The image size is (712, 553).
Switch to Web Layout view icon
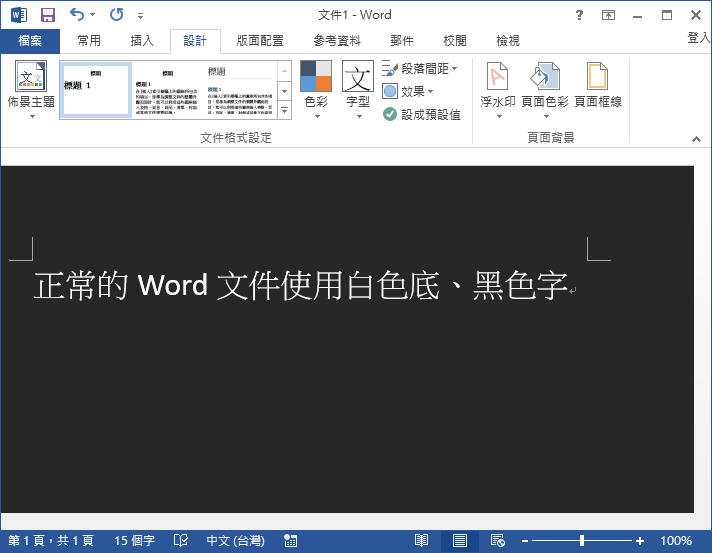click(x=498, y=541)
